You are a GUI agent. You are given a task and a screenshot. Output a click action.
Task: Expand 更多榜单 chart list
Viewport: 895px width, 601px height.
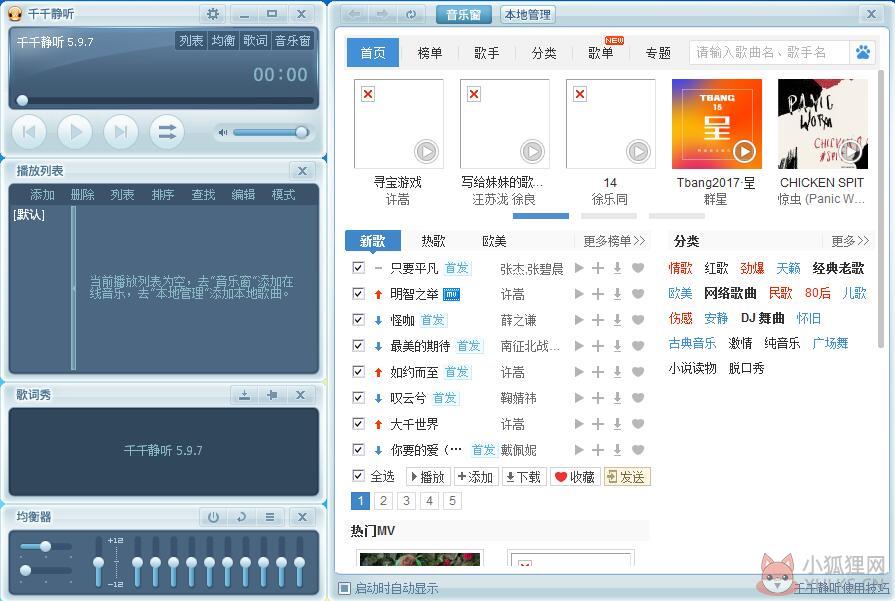coord(614,241)
